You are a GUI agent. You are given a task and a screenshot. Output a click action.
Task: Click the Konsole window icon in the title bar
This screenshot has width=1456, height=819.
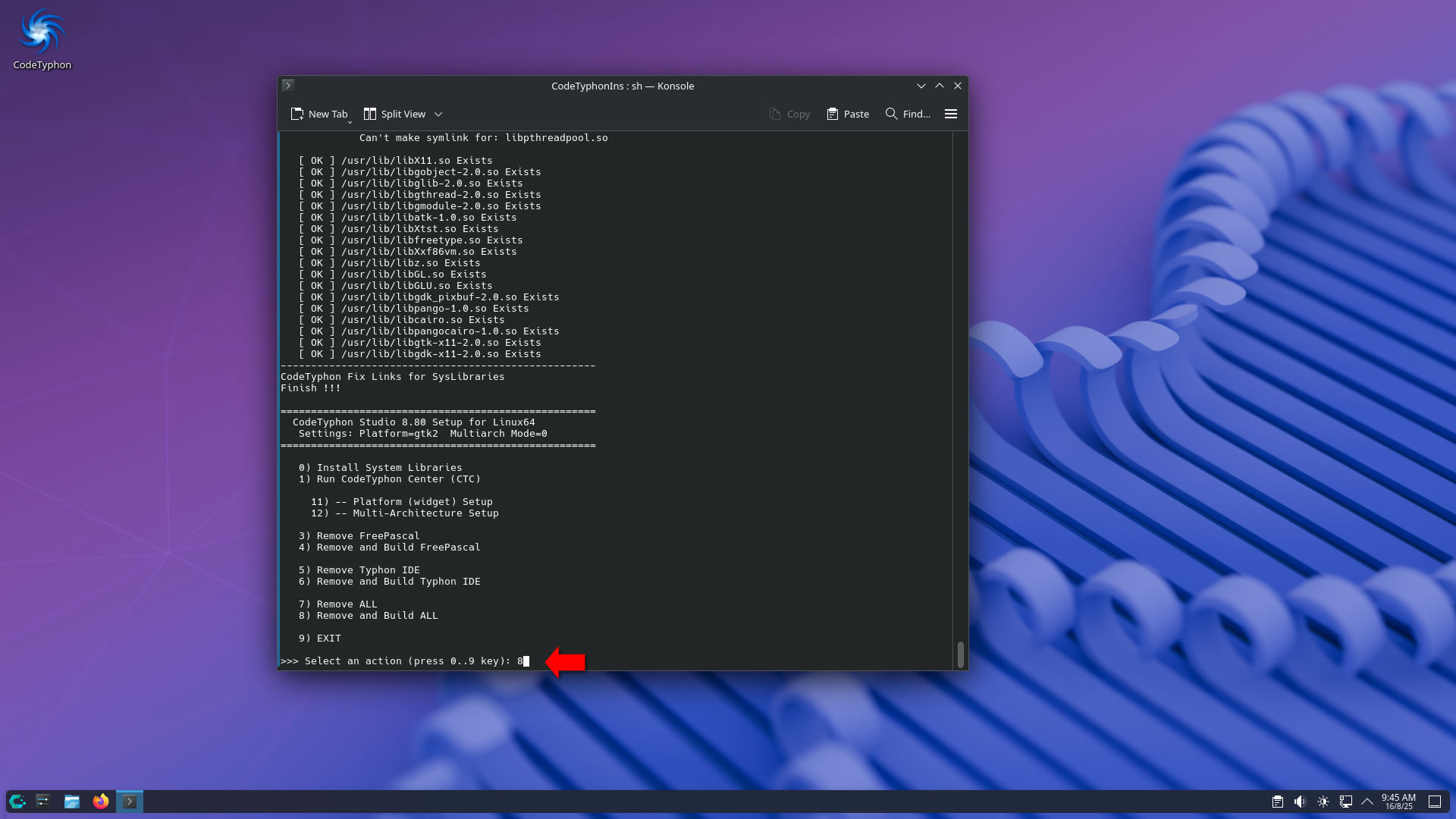(x=287, y=86)
